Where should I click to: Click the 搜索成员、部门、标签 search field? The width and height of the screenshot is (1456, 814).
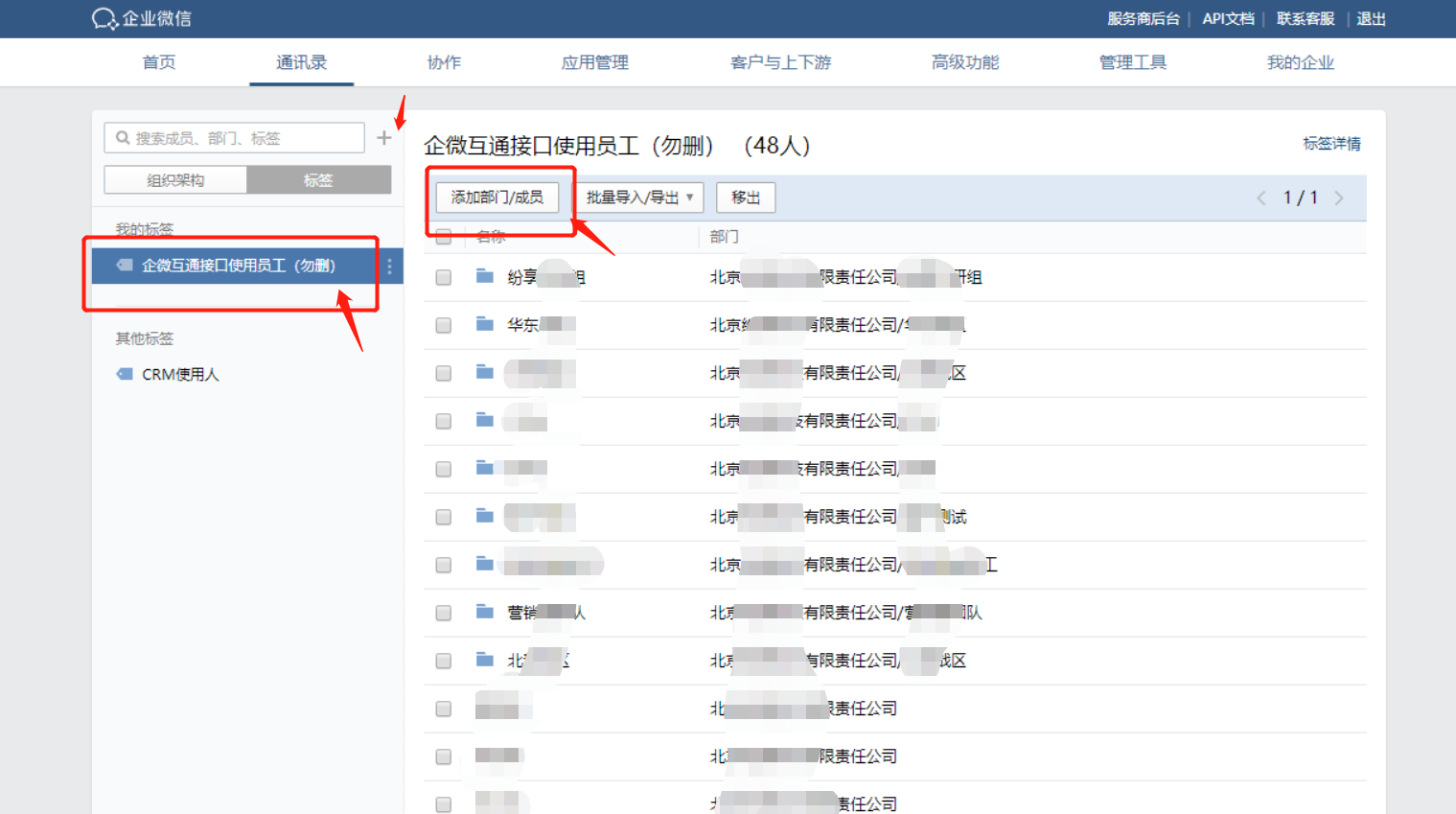coord(234,138)
